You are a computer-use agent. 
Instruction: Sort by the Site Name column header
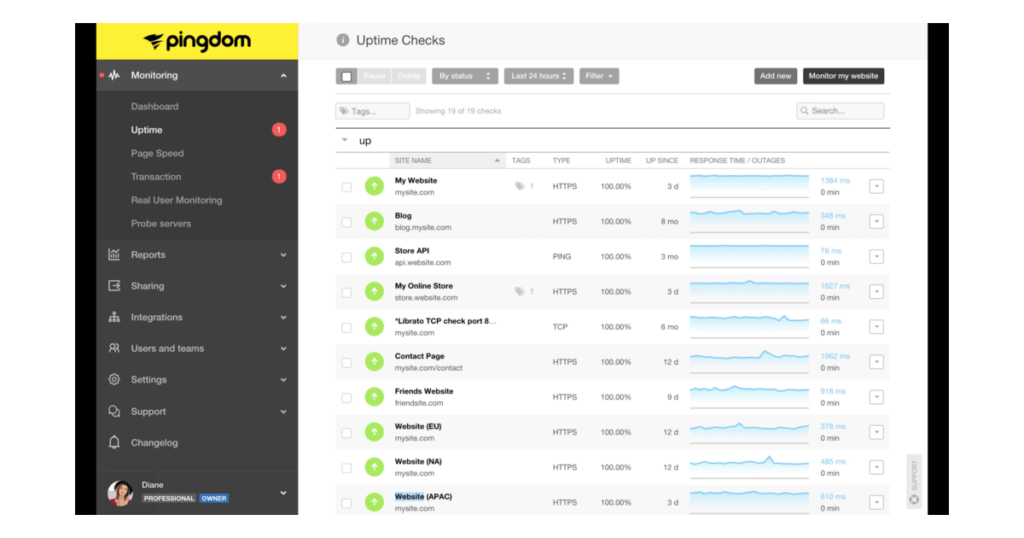pyautogui.click(x=447, y=161)
